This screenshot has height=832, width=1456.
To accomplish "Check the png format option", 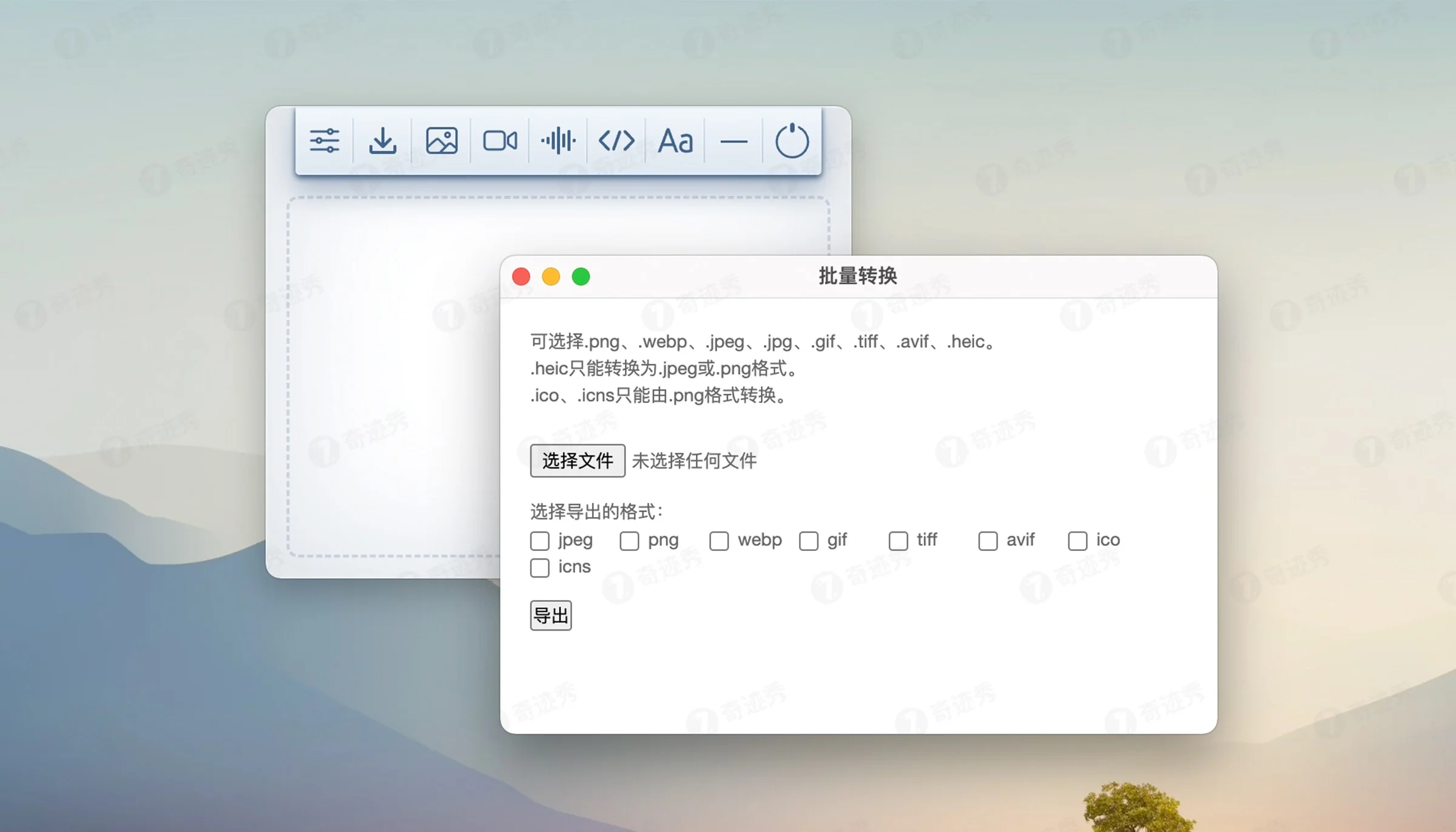I will (629, 541).
